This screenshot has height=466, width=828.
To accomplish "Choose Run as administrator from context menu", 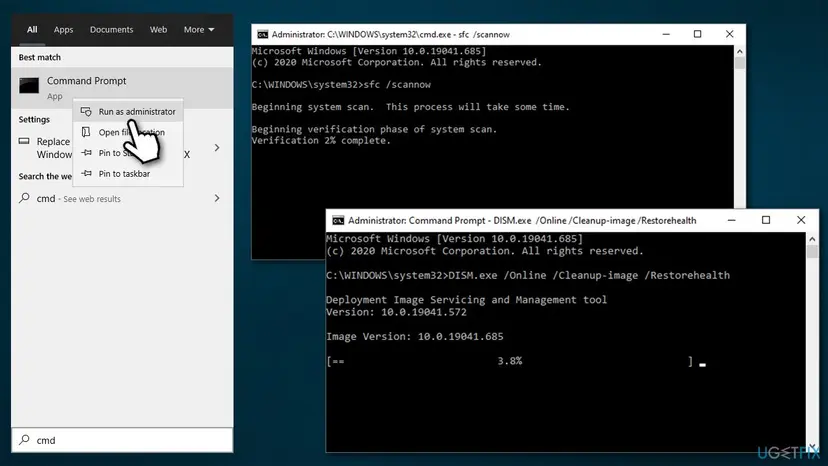I will click(128, 111).
